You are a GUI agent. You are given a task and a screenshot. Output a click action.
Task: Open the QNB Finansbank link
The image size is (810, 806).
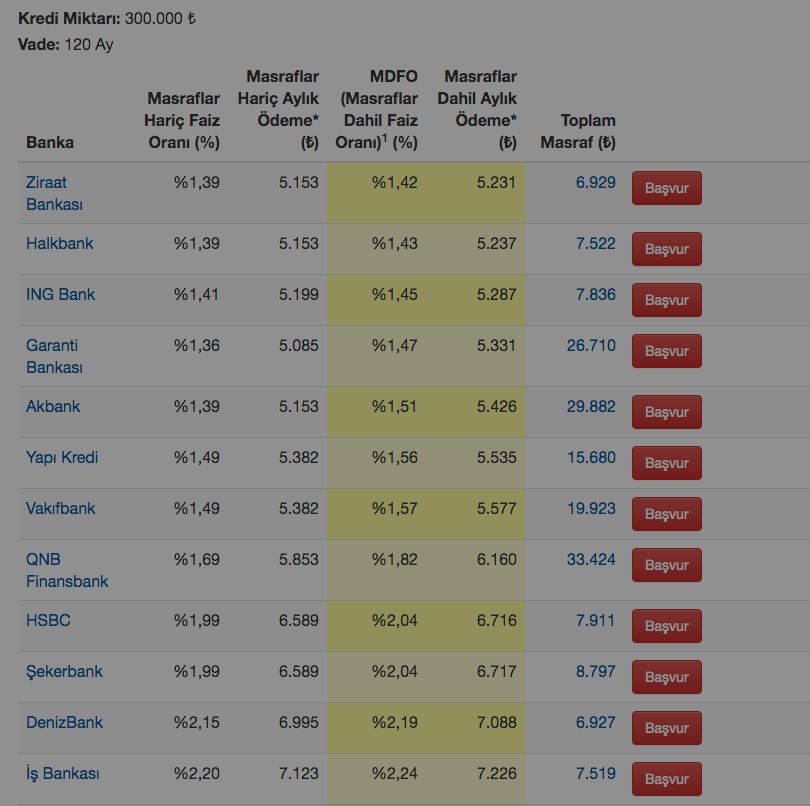point(66,570)
